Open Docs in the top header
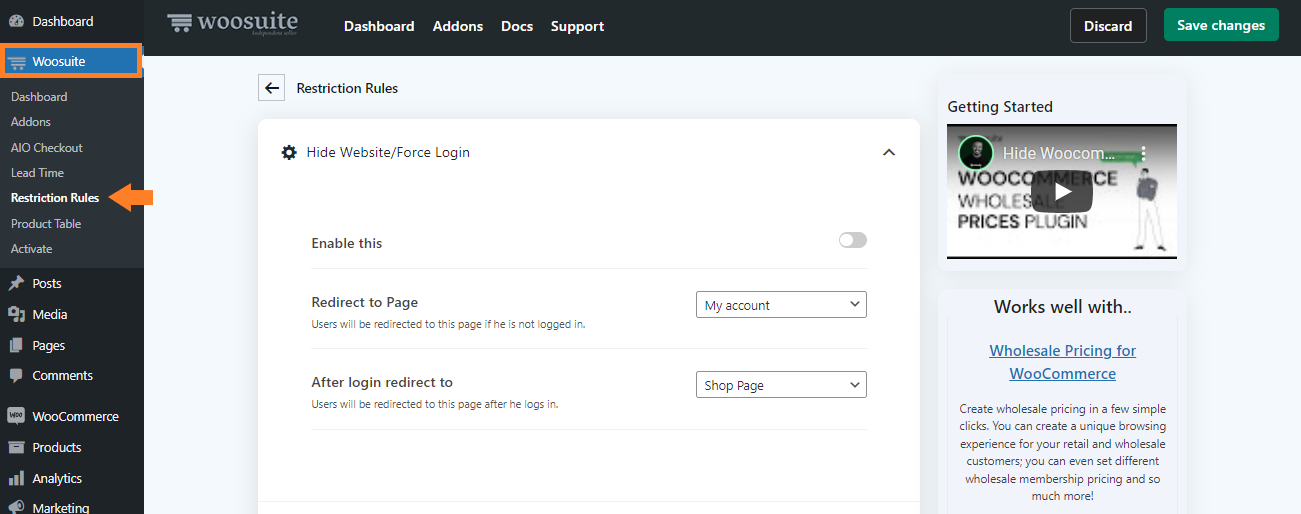 [517, 26]
